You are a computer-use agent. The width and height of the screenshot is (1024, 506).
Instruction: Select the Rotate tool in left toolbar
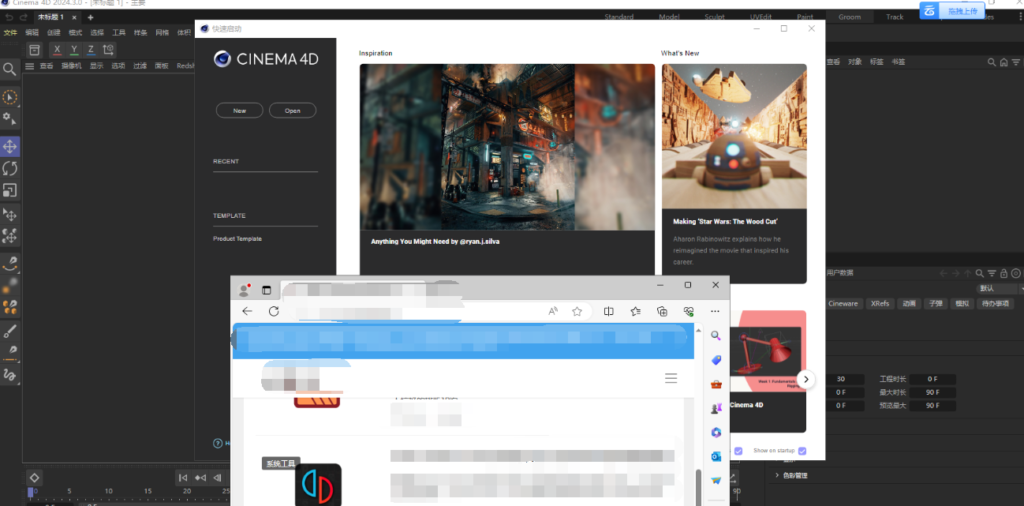click(x=10, y=168)
